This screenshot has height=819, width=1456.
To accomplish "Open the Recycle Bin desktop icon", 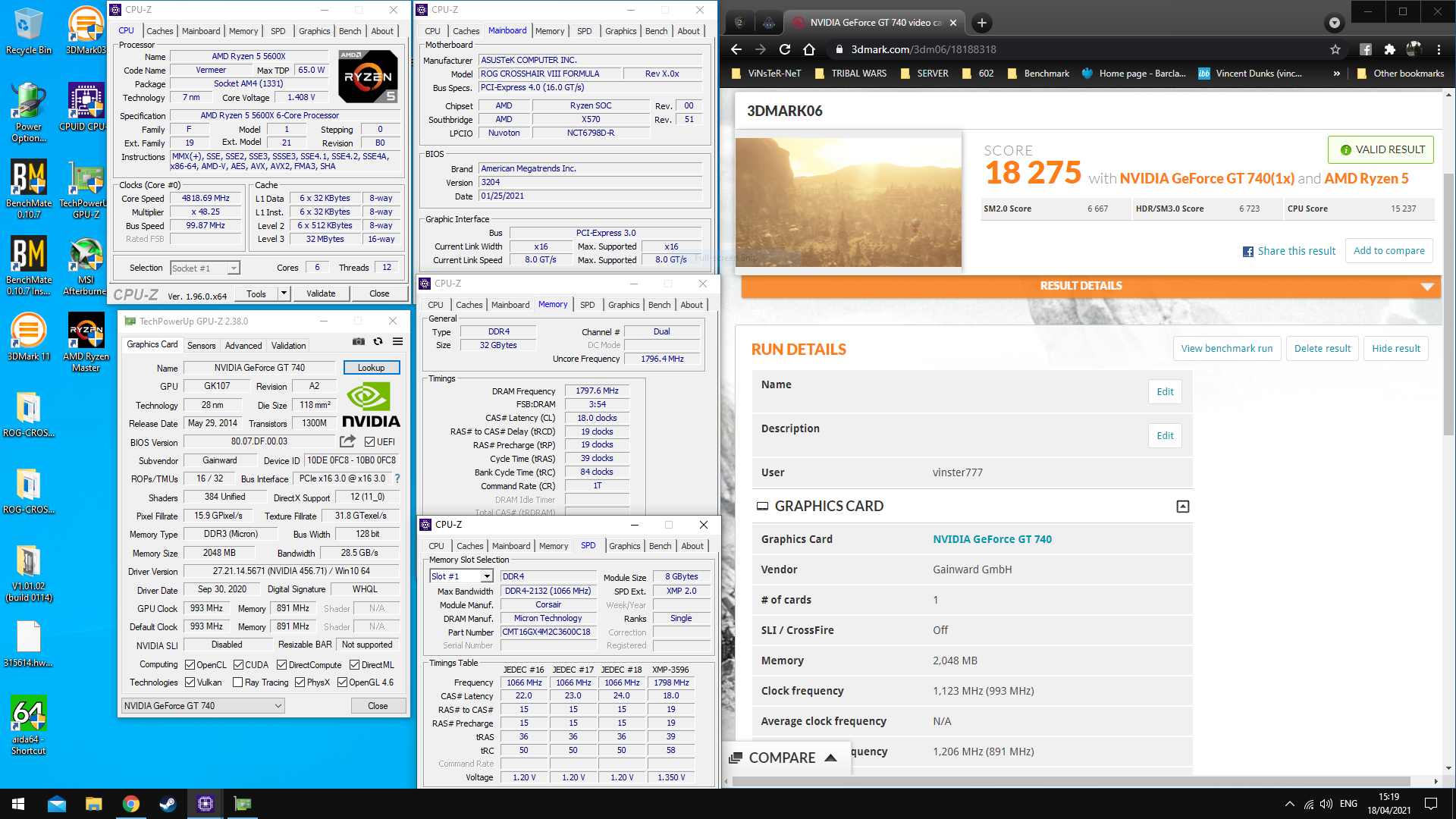I will tap(28, 31).
